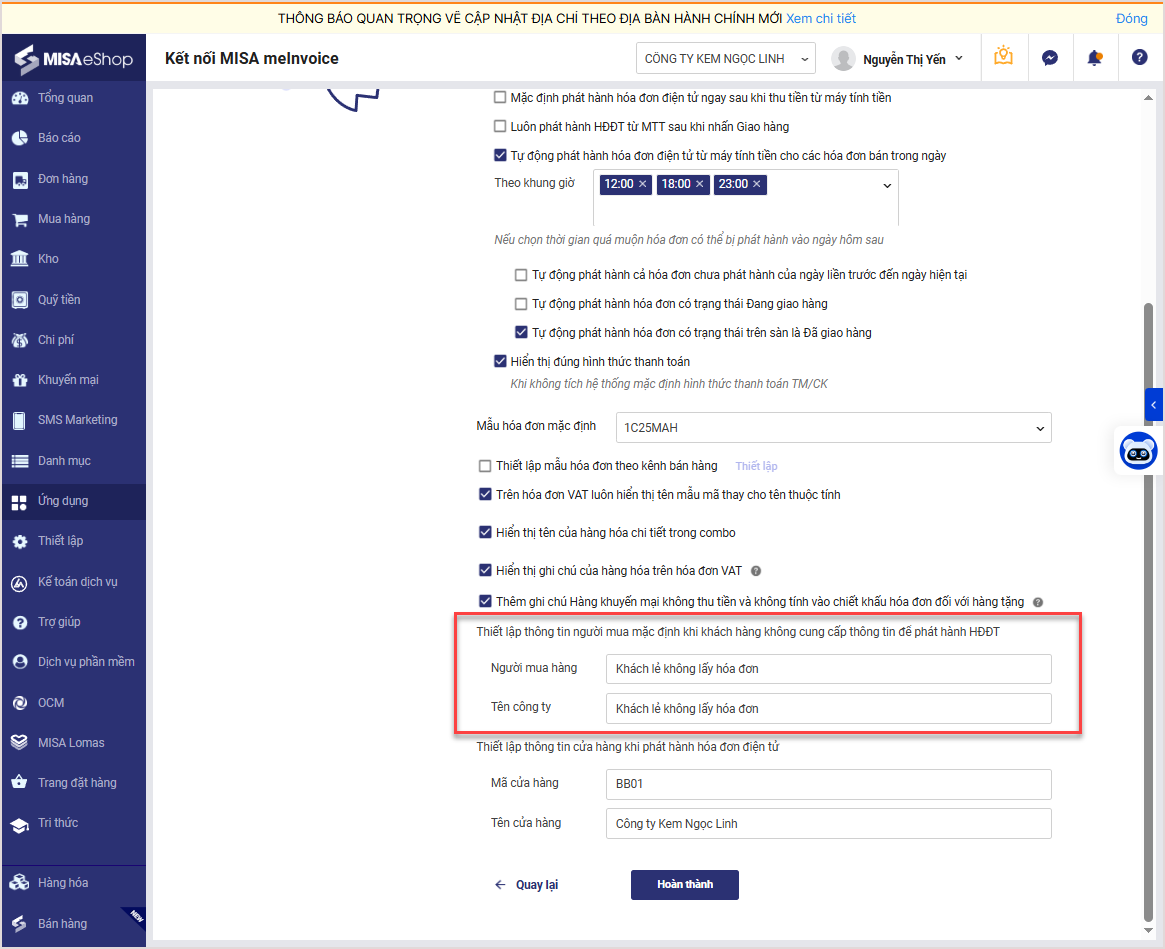Click the Kế toán dịch vụ icon
Viewport: 1165px width, 949px height.
[20, 583]
